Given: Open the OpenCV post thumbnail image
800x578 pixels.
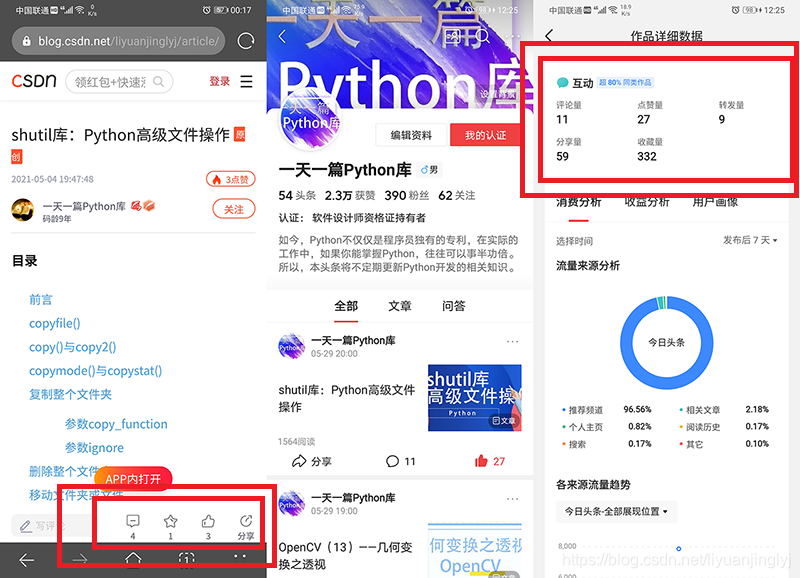Looking at the screenshot, I should pos(474,550).
